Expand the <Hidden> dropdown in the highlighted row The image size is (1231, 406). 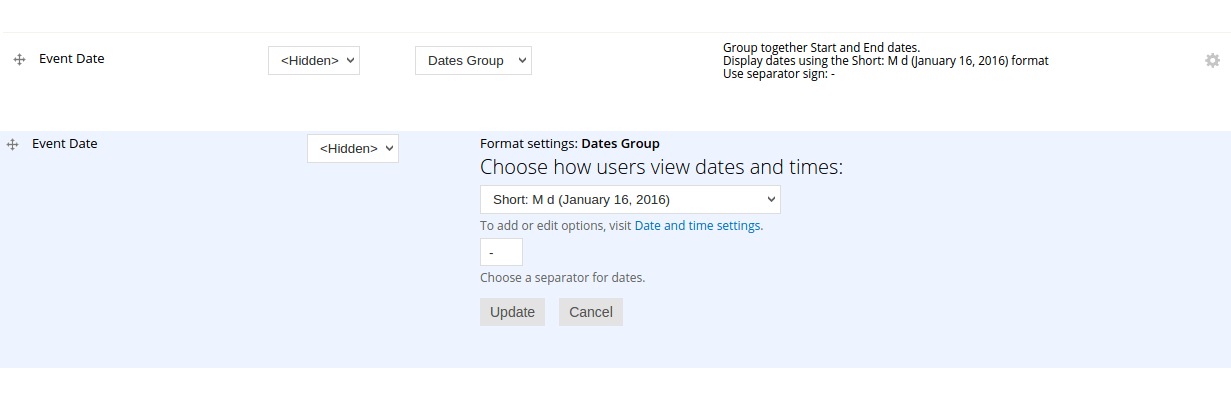(x=353, y=148)
